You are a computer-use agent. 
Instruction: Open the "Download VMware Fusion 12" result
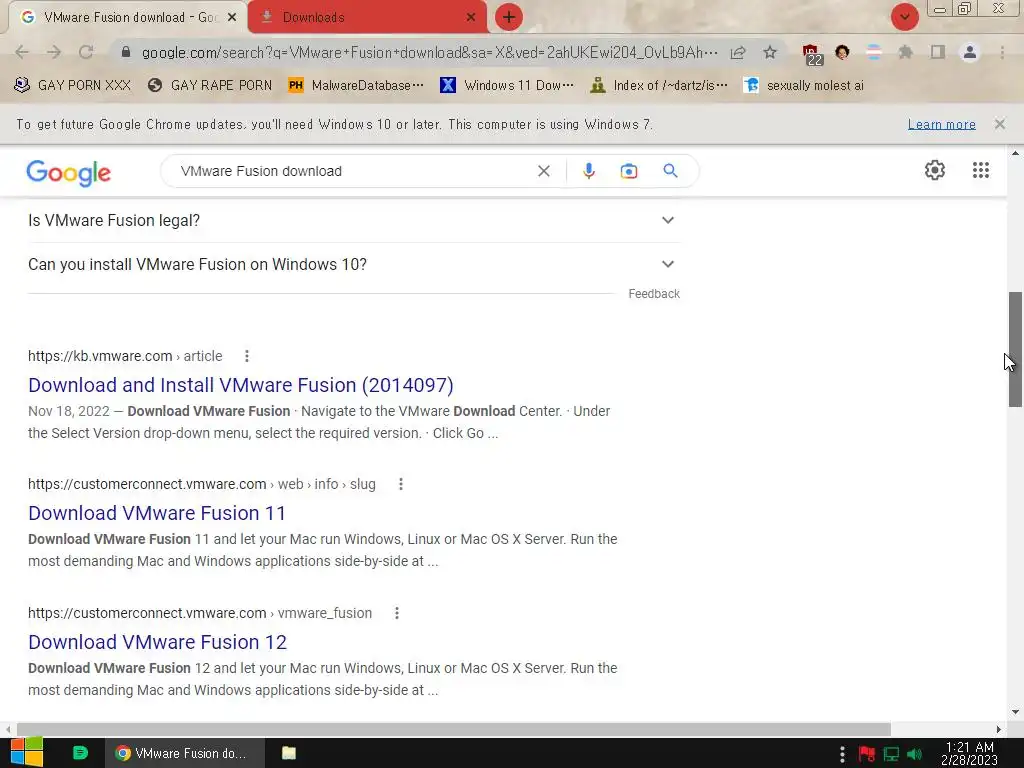point(157,643)
